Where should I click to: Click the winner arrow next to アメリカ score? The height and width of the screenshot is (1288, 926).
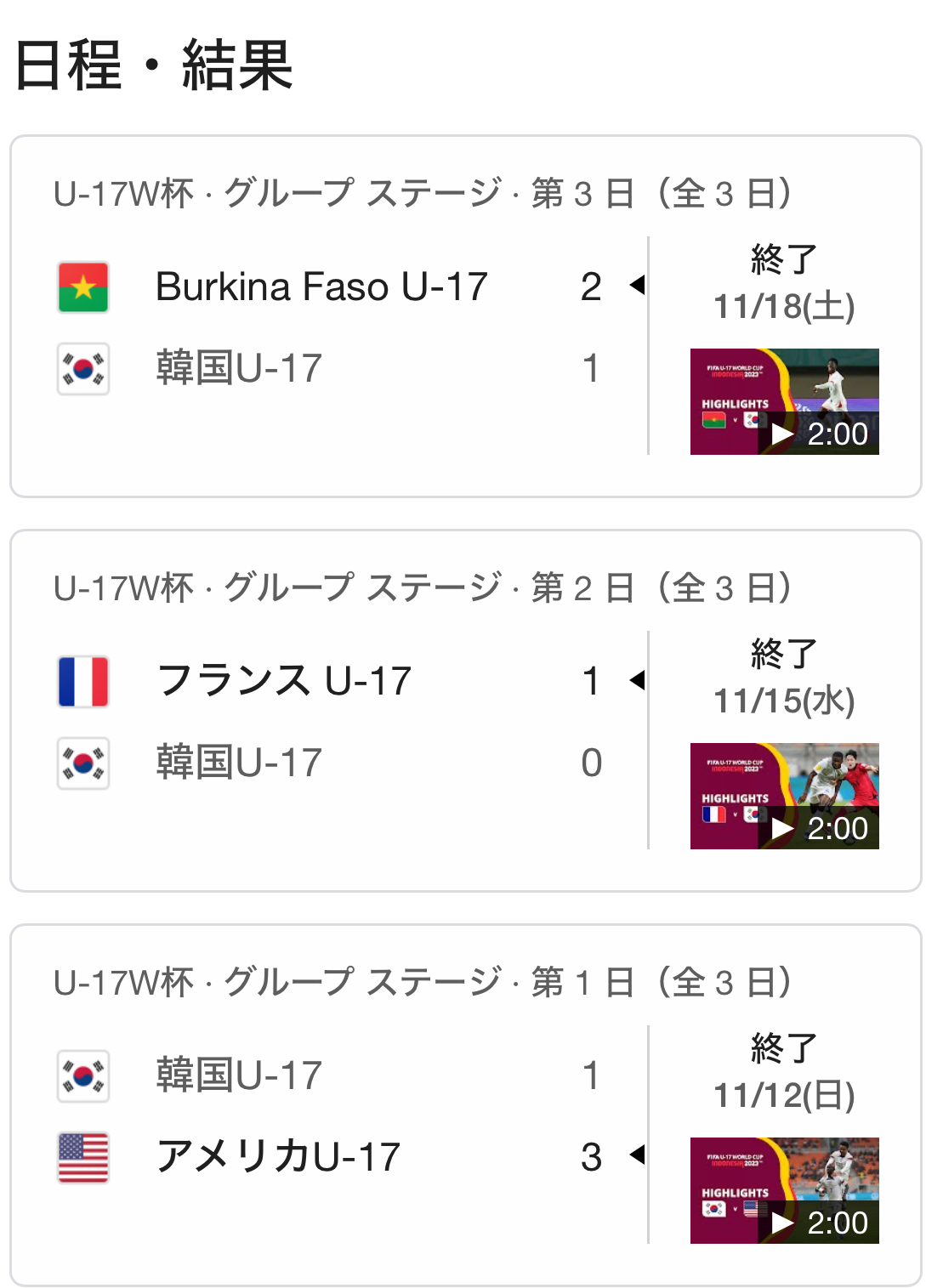(x=637, y=1155)
